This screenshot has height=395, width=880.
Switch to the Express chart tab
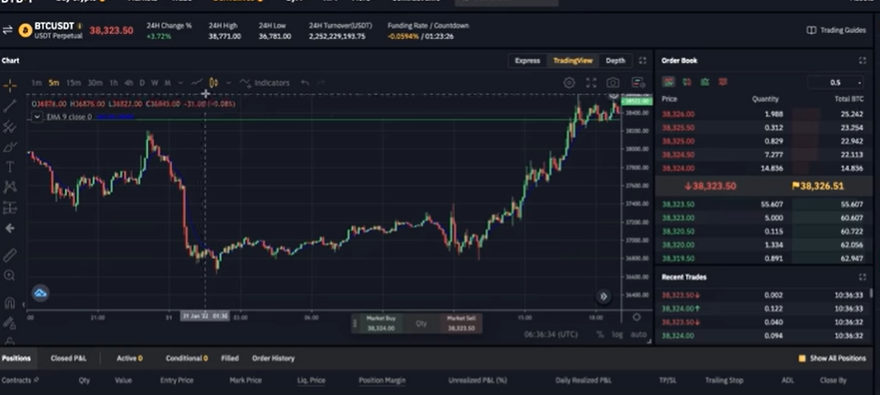[x=528, y=61]
